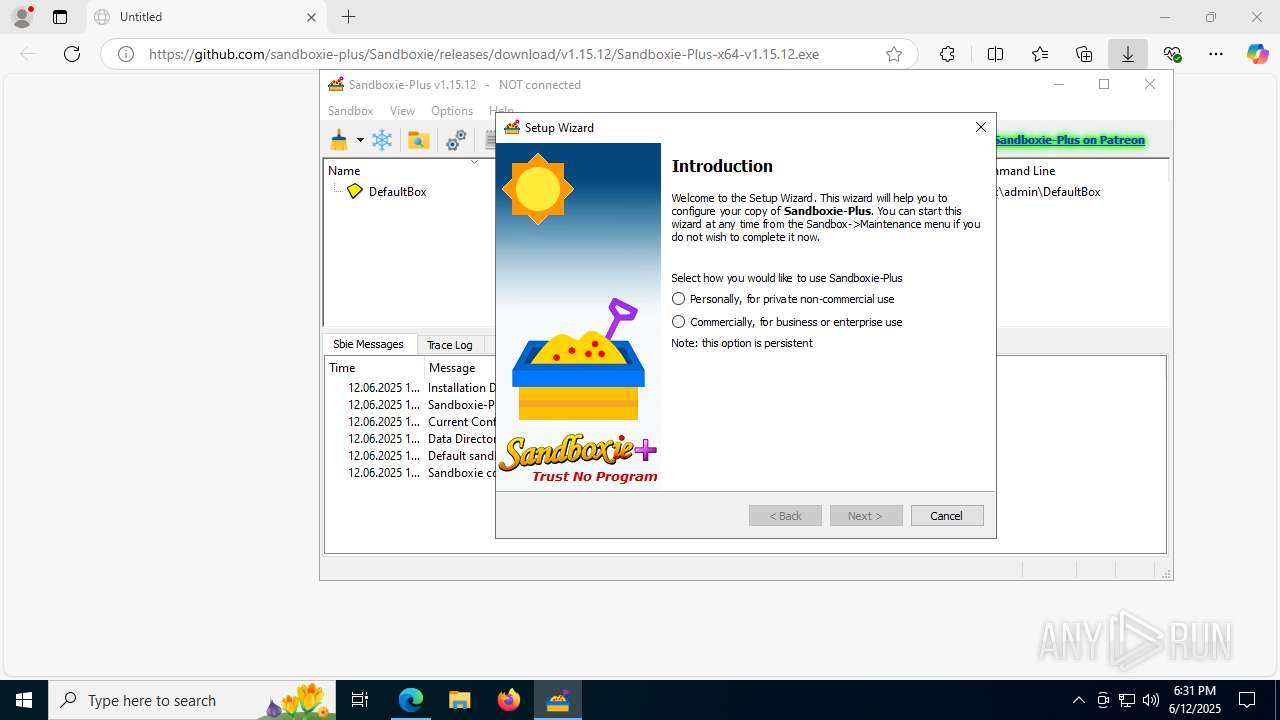Open File Explorer from taskbar

pos(459,700)
